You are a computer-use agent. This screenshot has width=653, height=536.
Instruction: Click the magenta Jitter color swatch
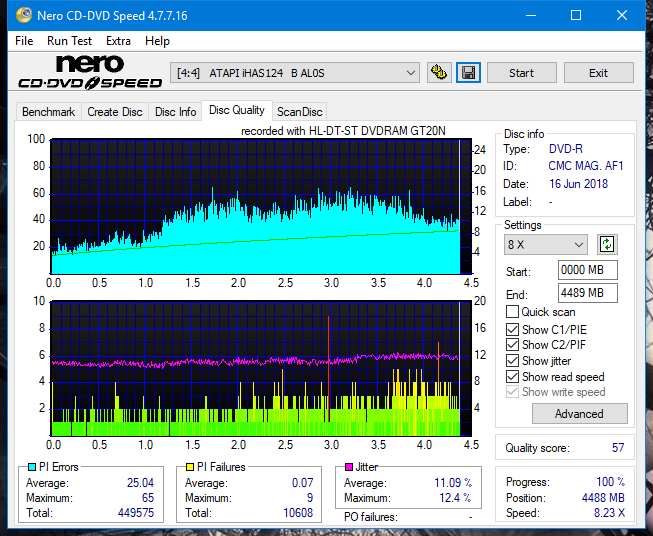click(x=349, y=467)
